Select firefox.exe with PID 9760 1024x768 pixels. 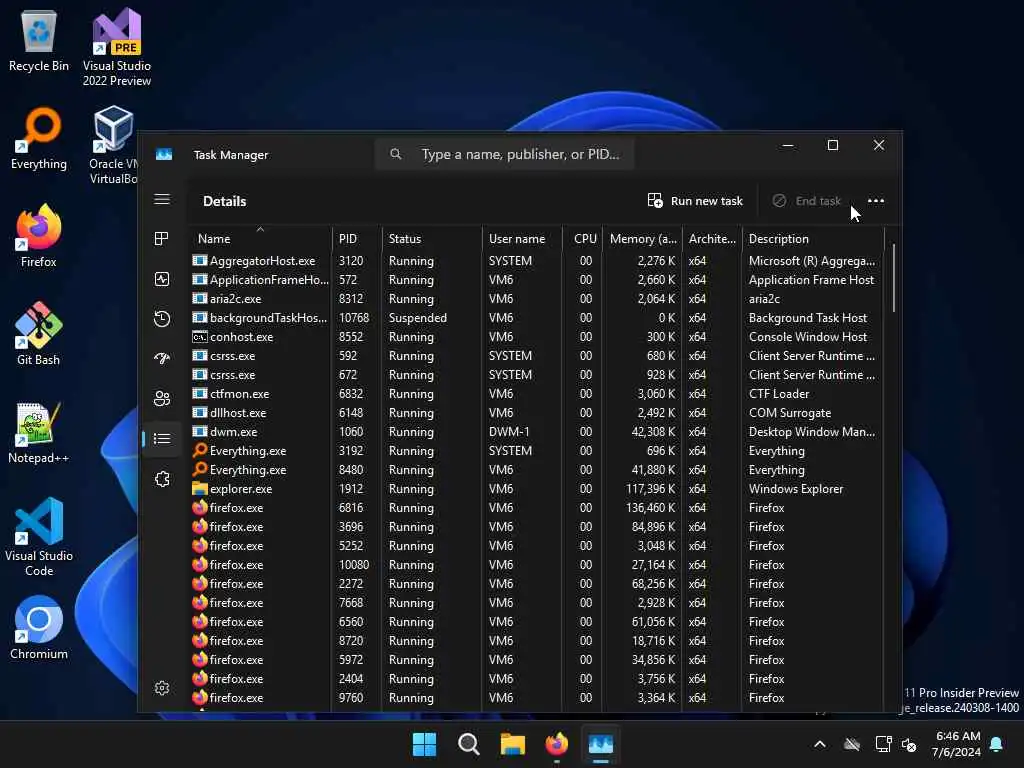pos(537,697)
